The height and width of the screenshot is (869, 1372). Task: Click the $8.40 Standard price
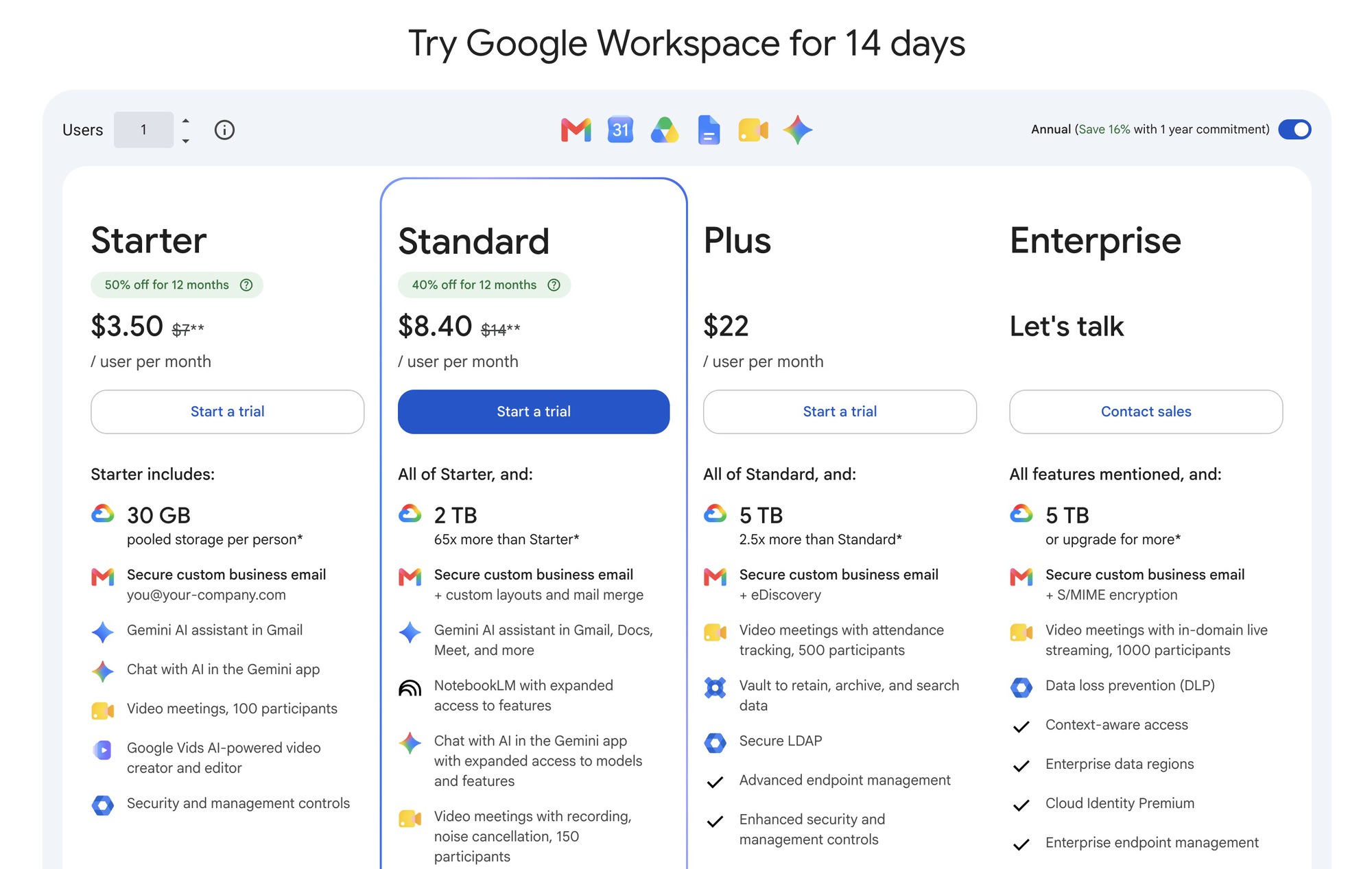coord(435,326)
